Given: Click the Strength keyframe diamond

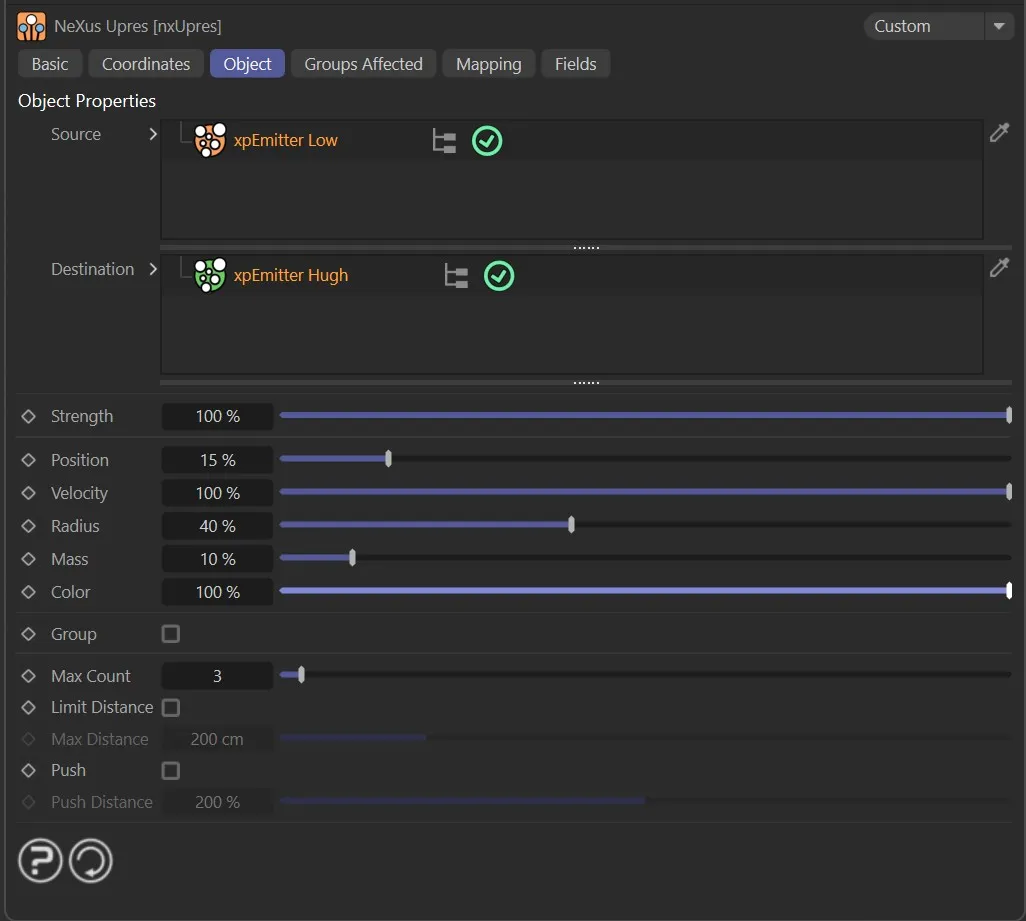Looking at the screenshot, I should tap(29, 416).
